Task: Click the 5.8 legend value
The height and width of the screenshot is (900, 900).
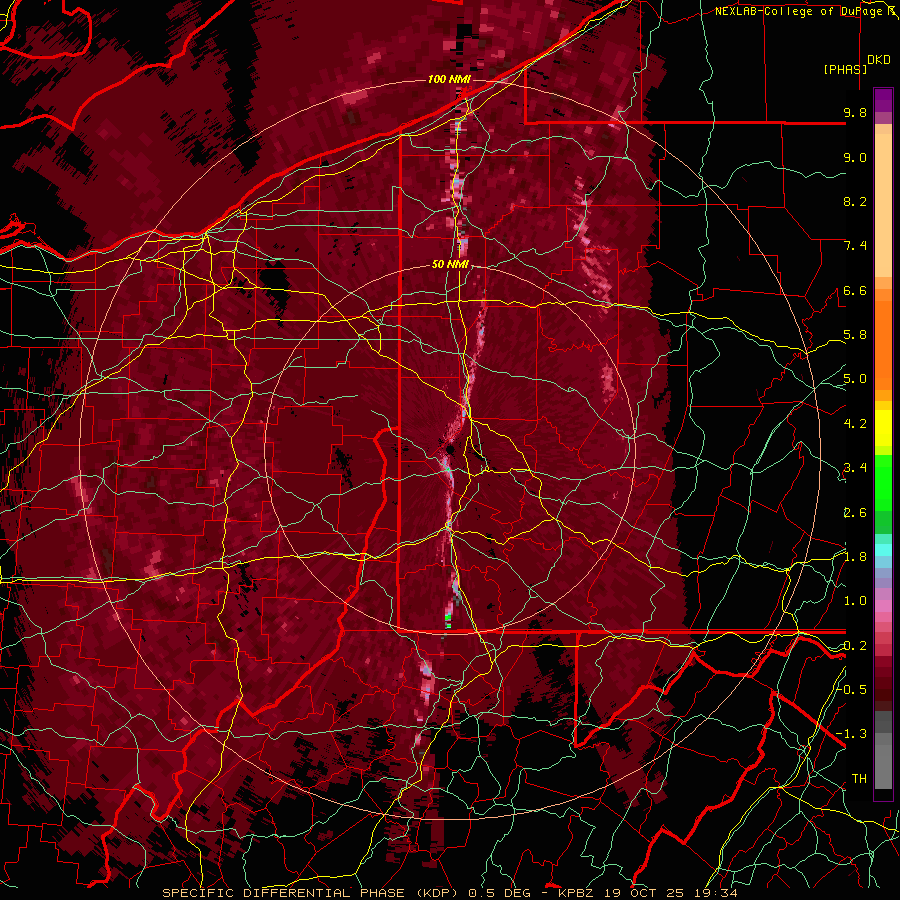Action: 855,335
